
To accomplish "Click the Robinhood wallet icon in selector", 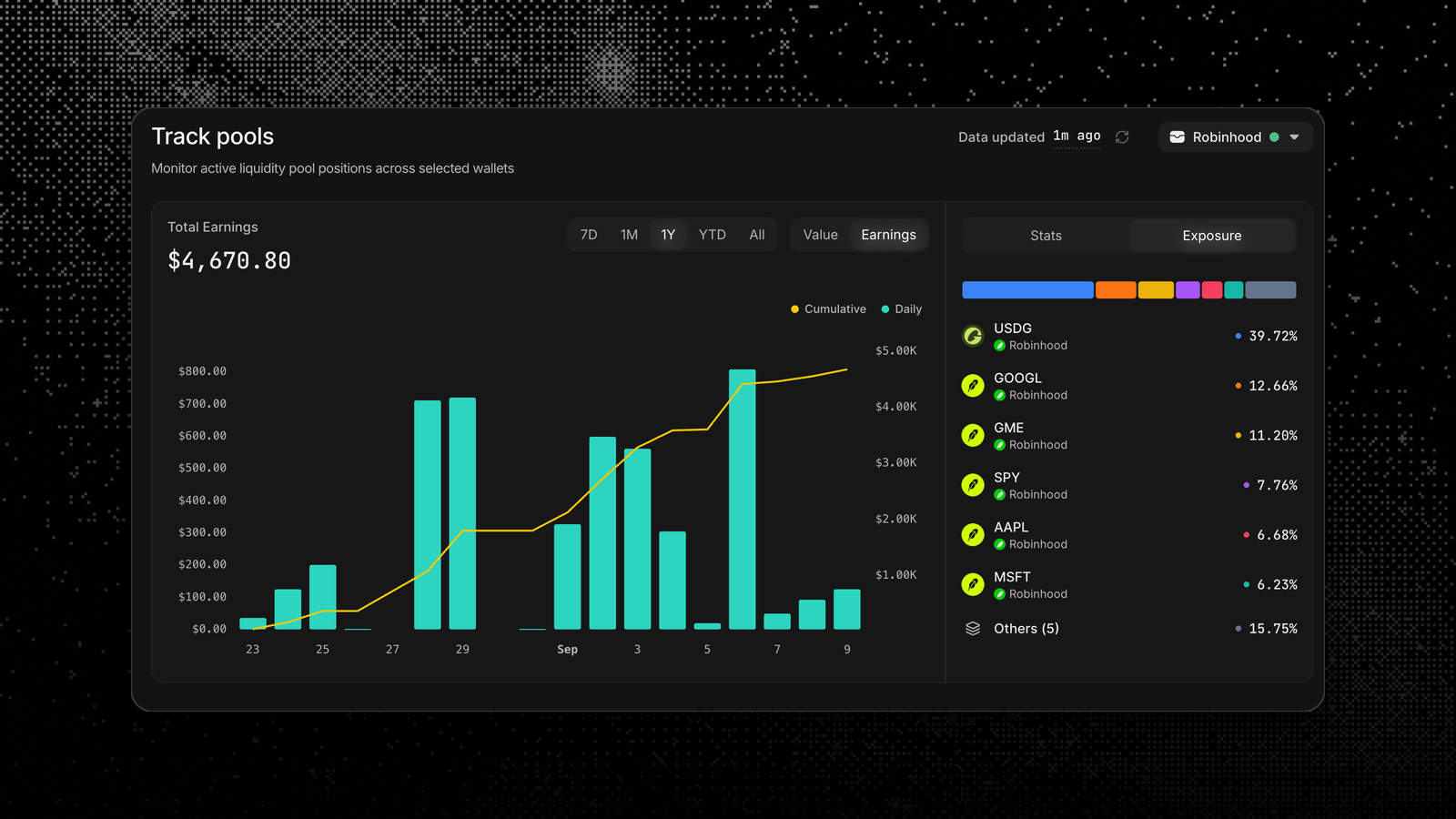I will (1177, 136).
